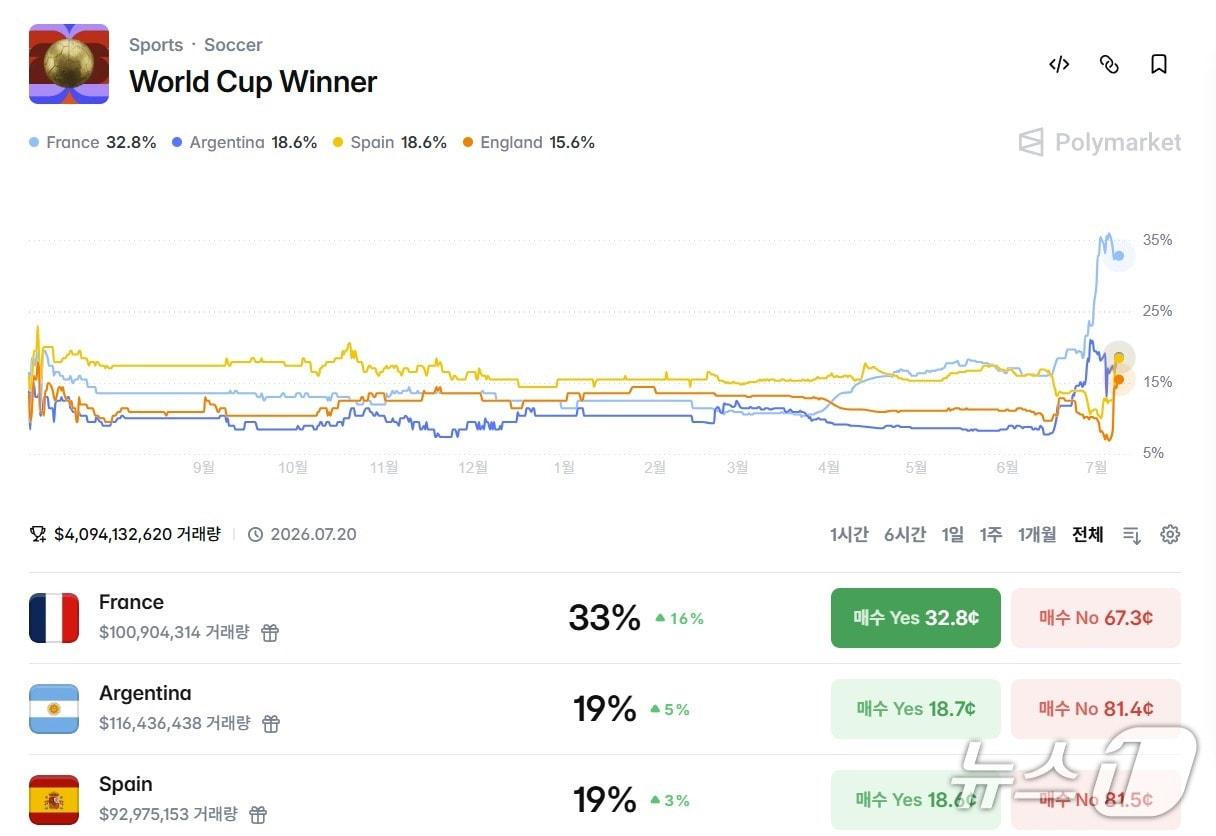Copy the market link icon
1216x836 pixels.
1109,65
